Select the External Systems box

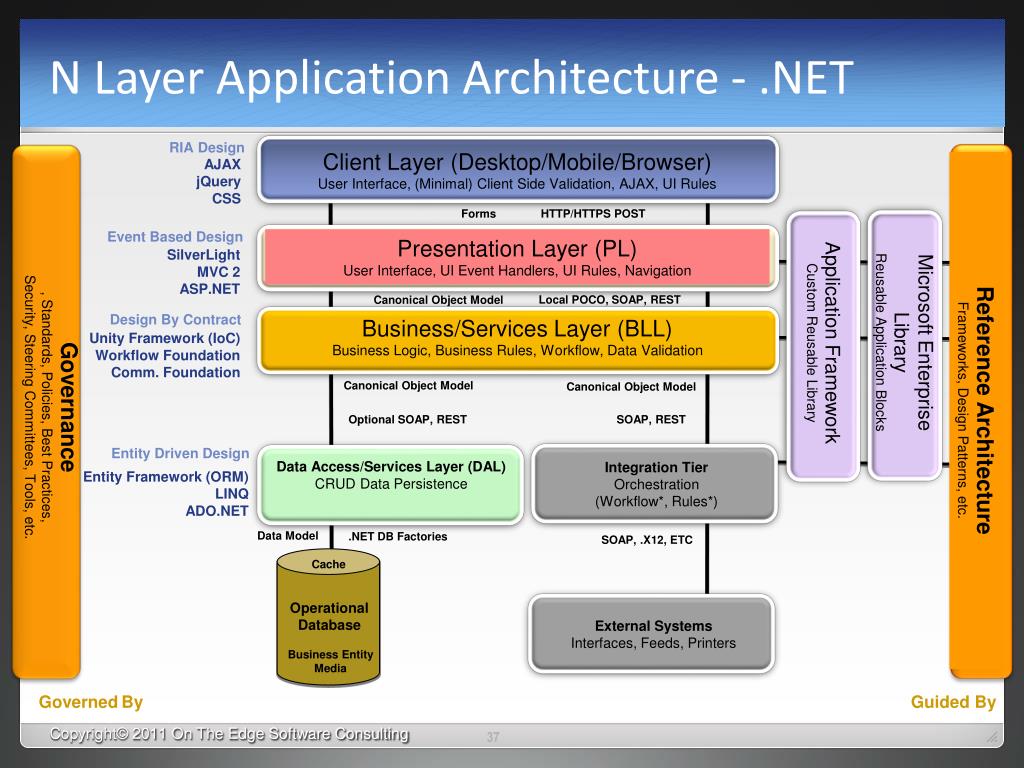pos(652,634)
